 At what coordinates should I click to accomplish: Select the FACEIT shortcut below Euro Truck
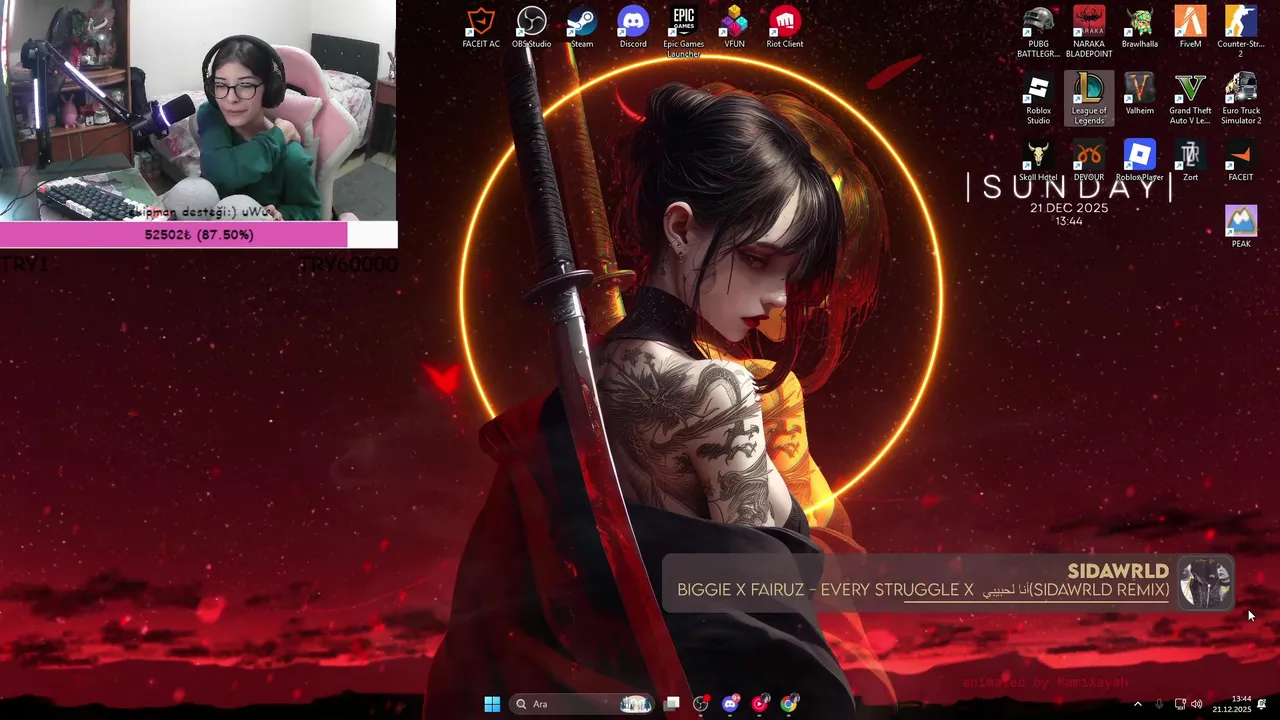(1241, 161)
